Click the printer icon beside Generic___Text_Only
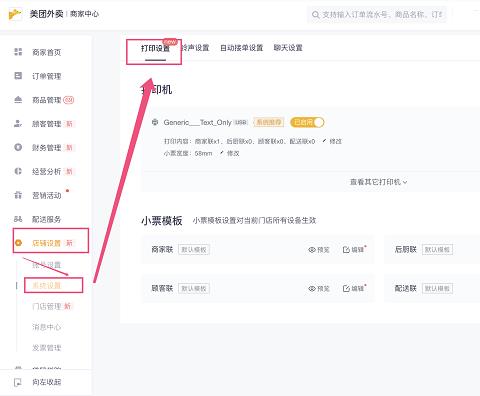This screenshot has height=396, width=480. (x=155, y=122)
